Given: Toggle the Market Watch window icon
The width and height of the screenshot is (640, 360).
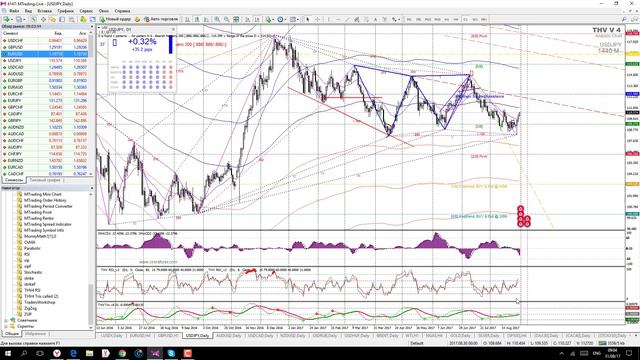Looking at the screenshot, I should [x=33, y=19].
